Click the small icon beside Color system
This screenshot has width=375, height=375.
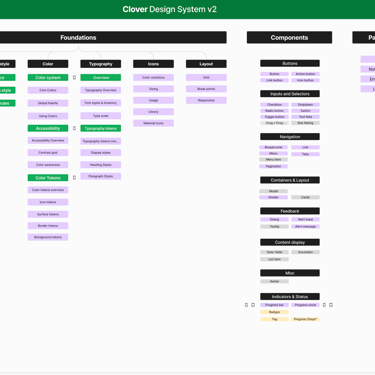74,77
